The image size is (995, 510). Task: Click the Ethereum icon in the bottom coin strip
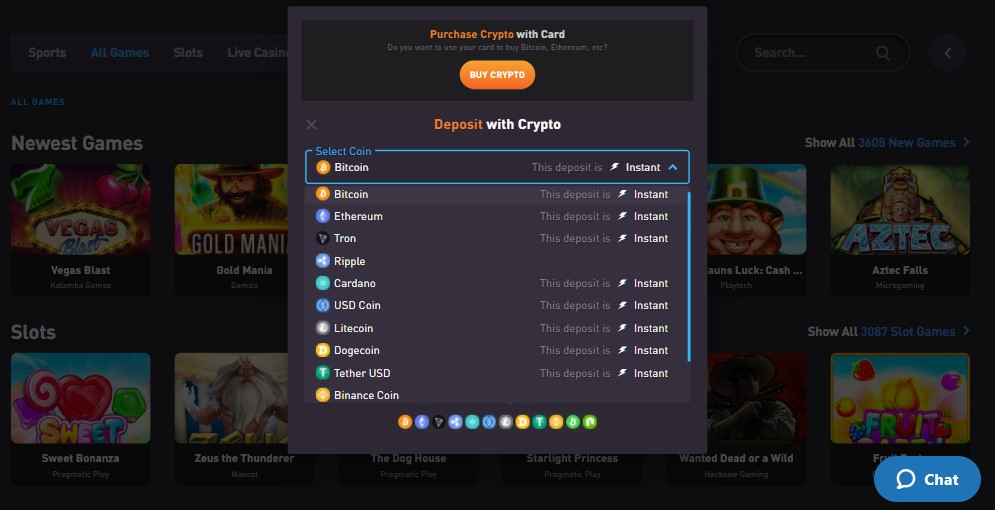(x=422, y=422)
